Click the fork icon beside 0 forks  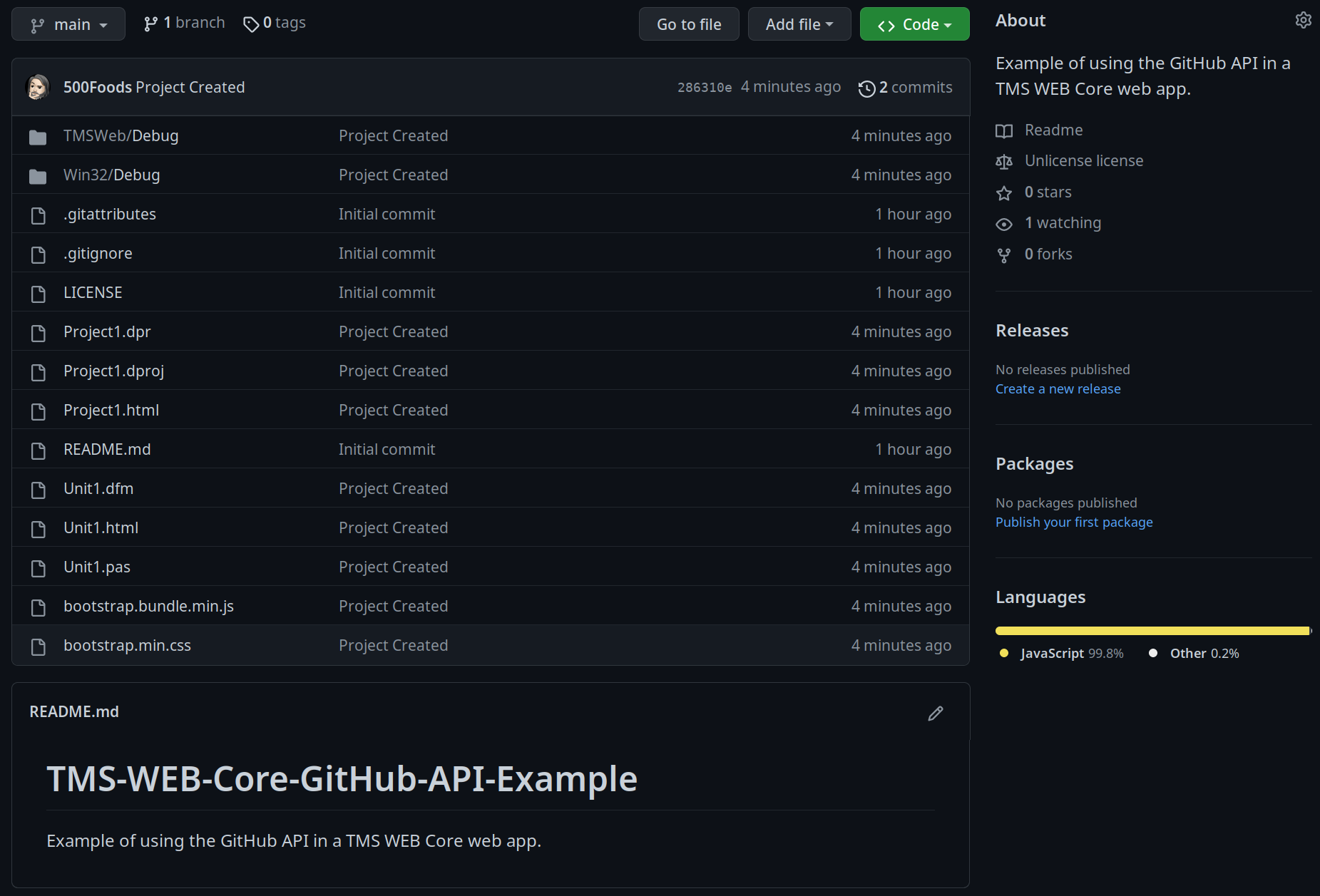point(1004,255)
